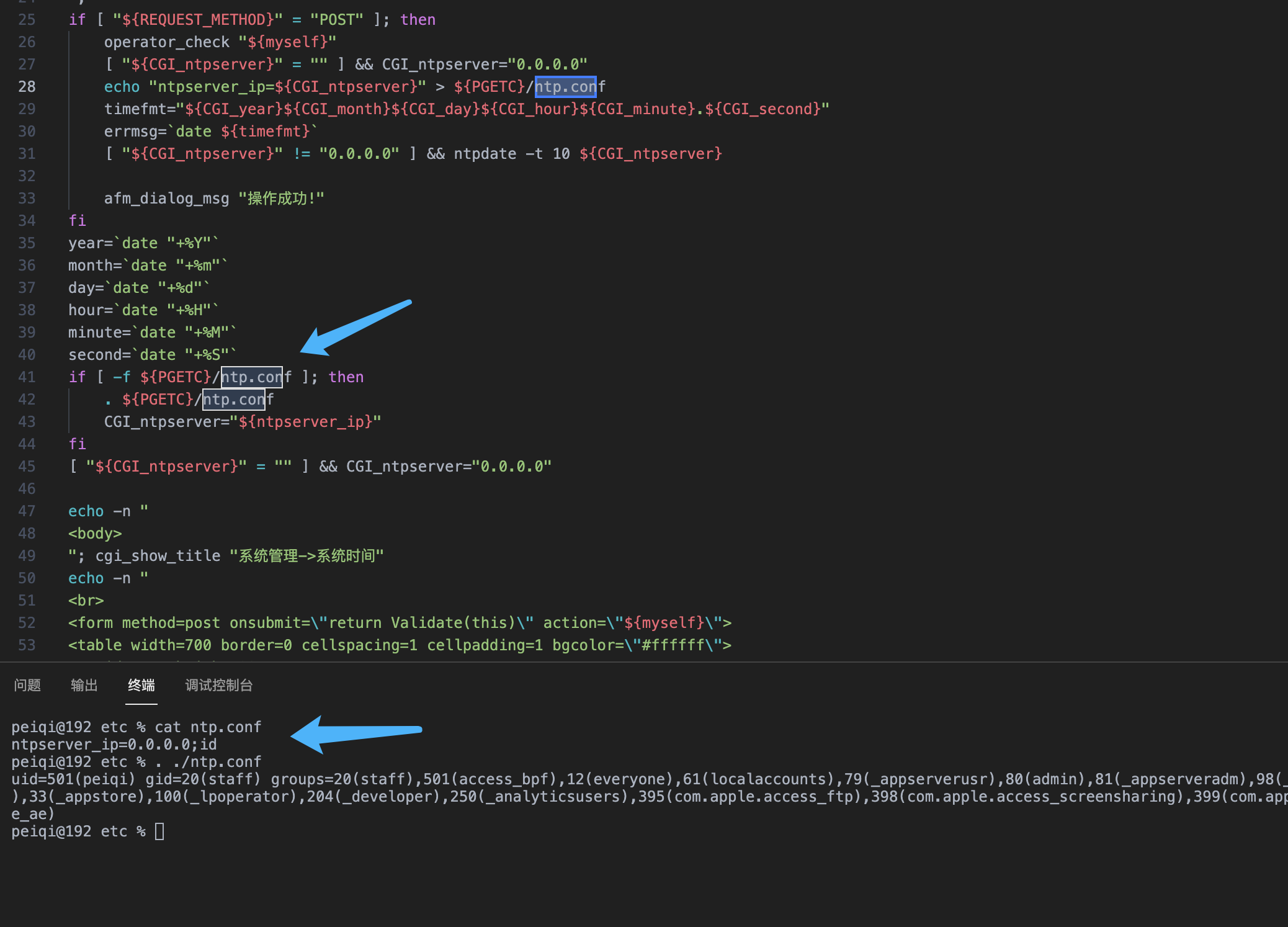Click the cgi_show_title text
Viewport: 1288px width, 927px height.
[158, 556]
